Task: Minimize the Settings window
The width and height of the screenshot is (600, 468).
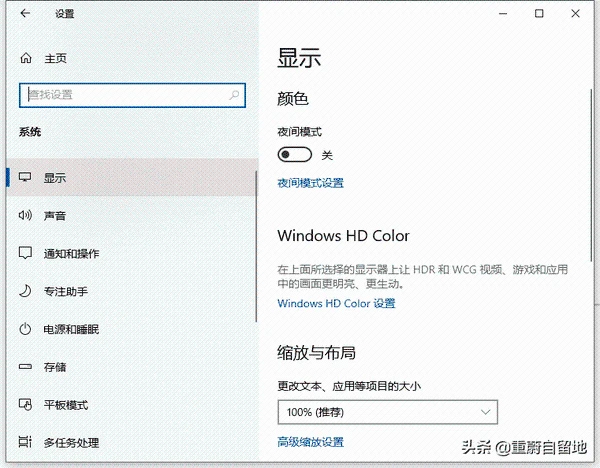Action: pos(503,14)
